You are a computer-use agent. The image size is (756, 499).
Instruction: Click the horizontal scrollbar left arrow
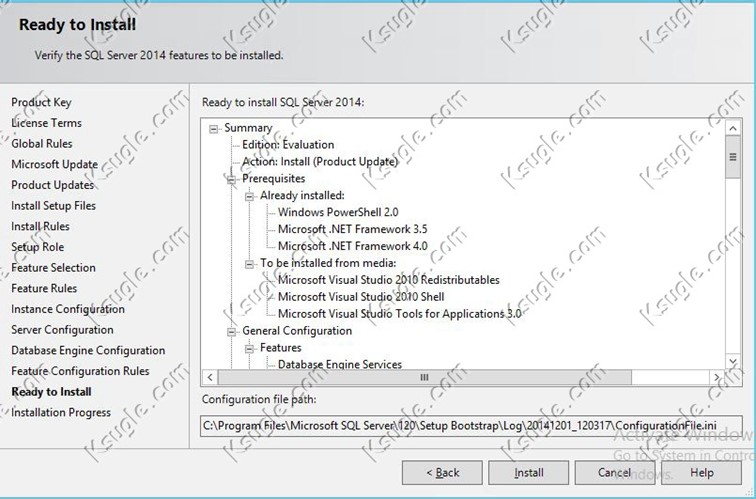(210, 377)
